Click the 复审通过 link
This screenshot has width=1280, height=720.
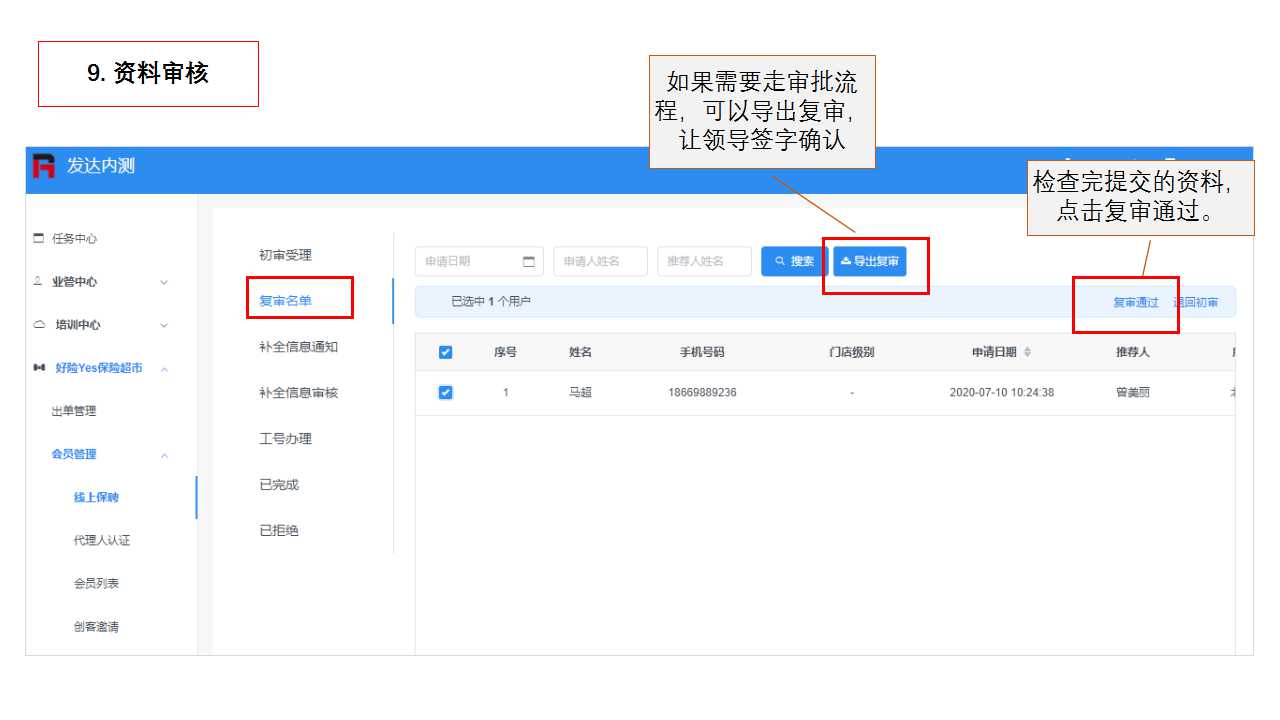point(1136,302)
